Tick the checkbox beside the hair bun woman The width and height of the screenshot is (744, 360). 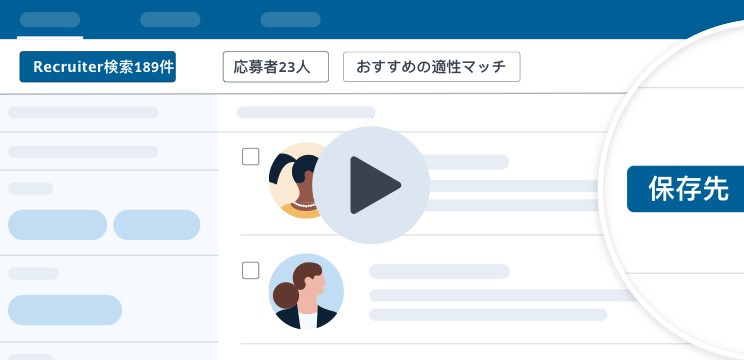(251, 270)
